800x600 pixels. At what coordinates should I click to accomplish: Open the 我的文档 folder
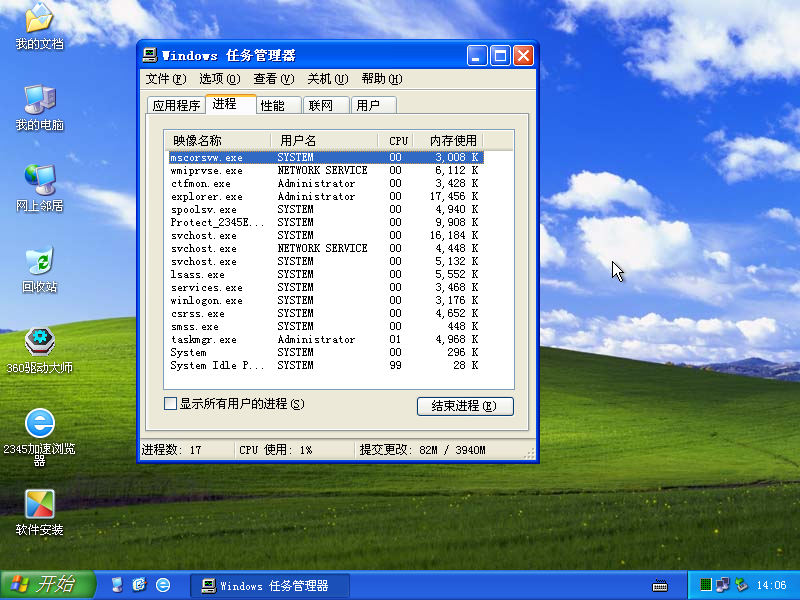click(38, 20)
